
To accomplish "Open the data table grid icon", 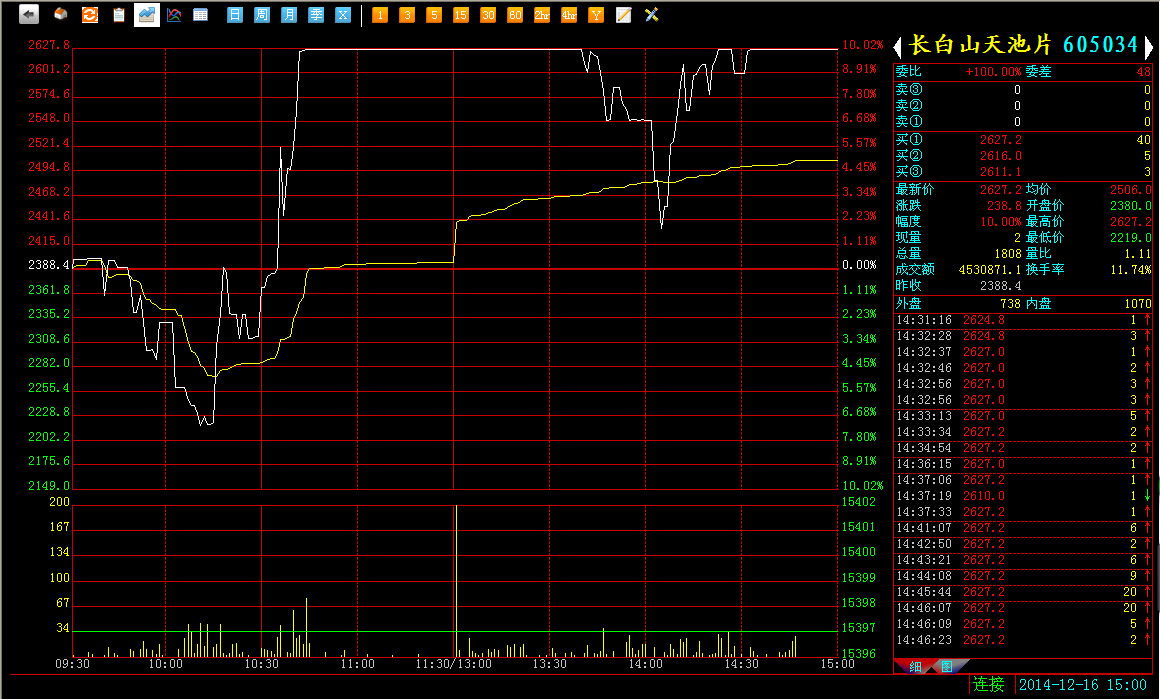I will (200, 14).
